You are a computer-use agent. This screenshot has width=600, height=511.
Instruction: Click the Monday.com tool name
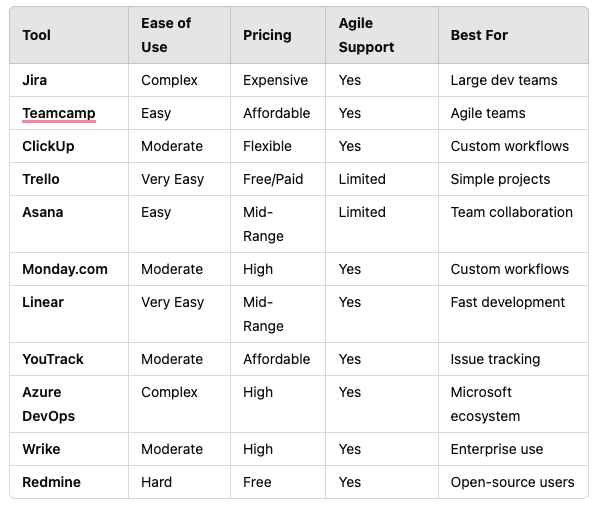tap(65, 269)
